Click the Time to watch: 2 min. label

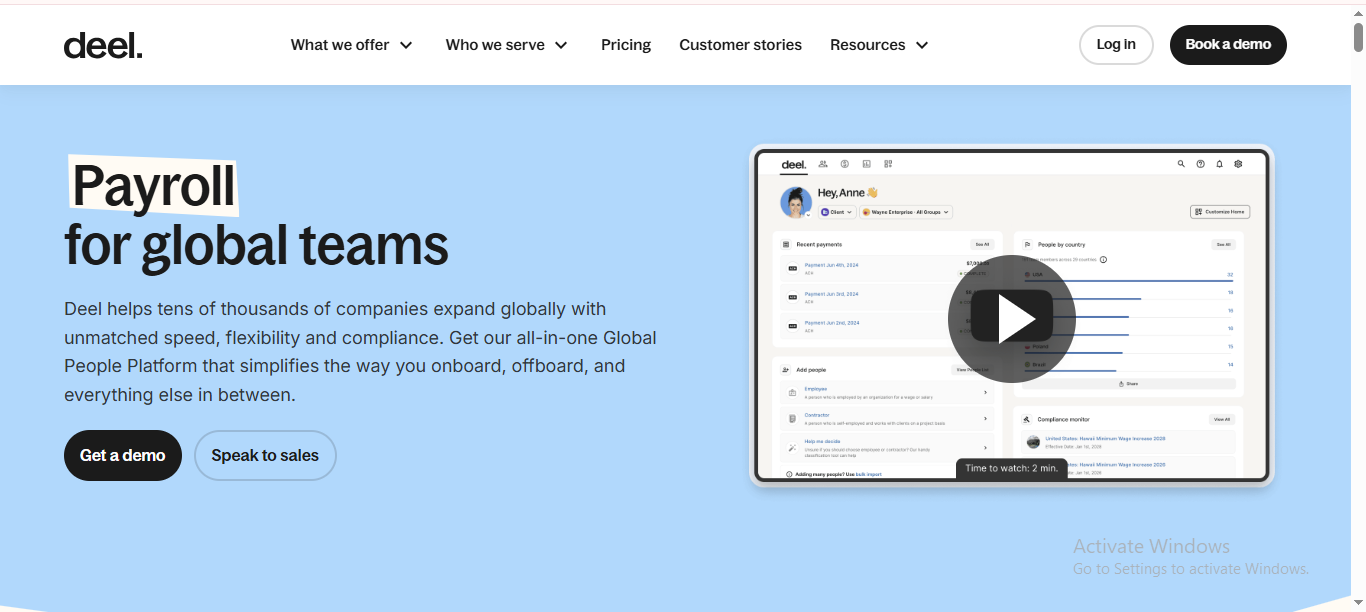(1012, 468)
